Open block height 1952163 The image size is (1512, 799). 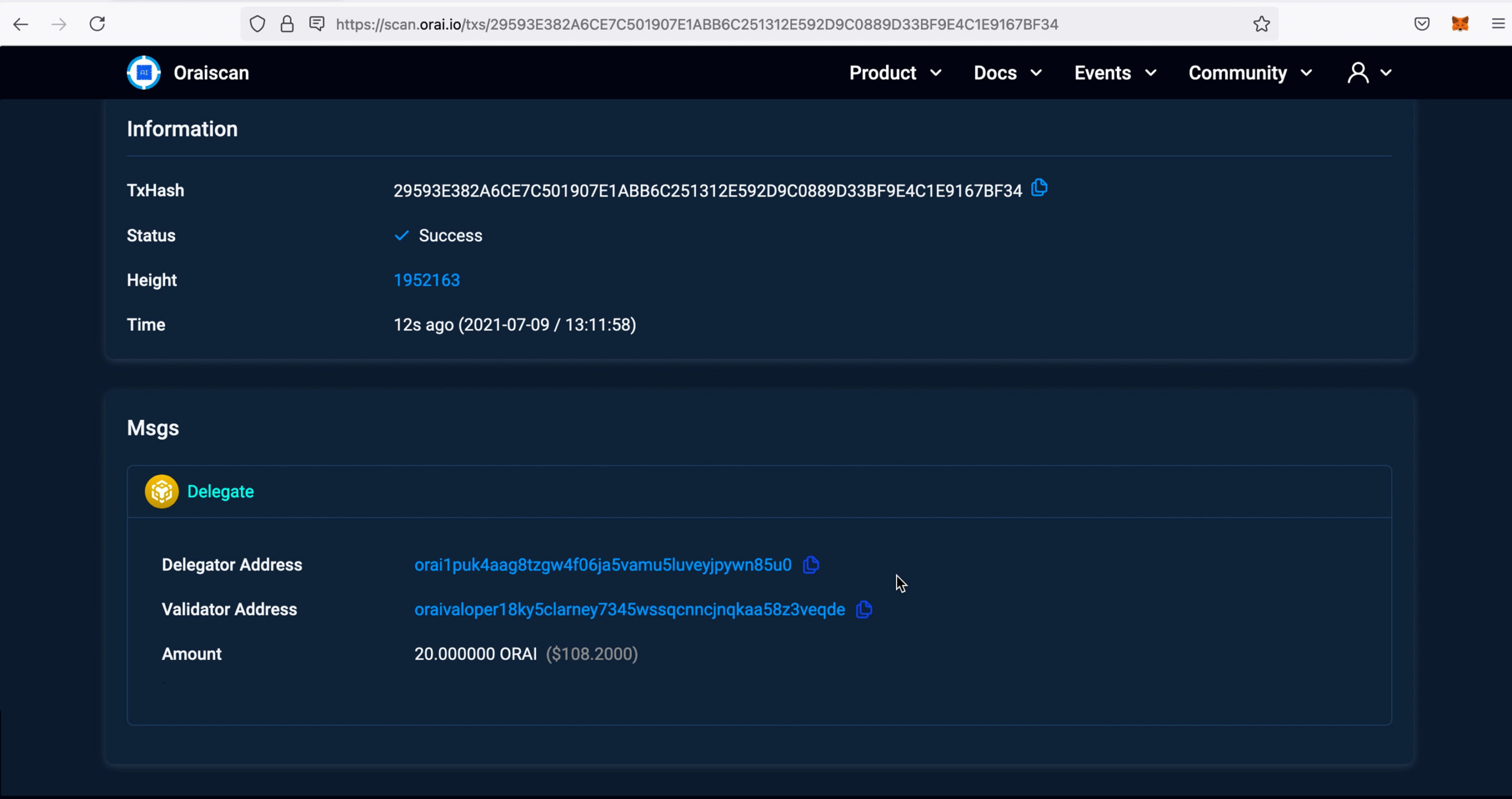[x=426, y=280]
